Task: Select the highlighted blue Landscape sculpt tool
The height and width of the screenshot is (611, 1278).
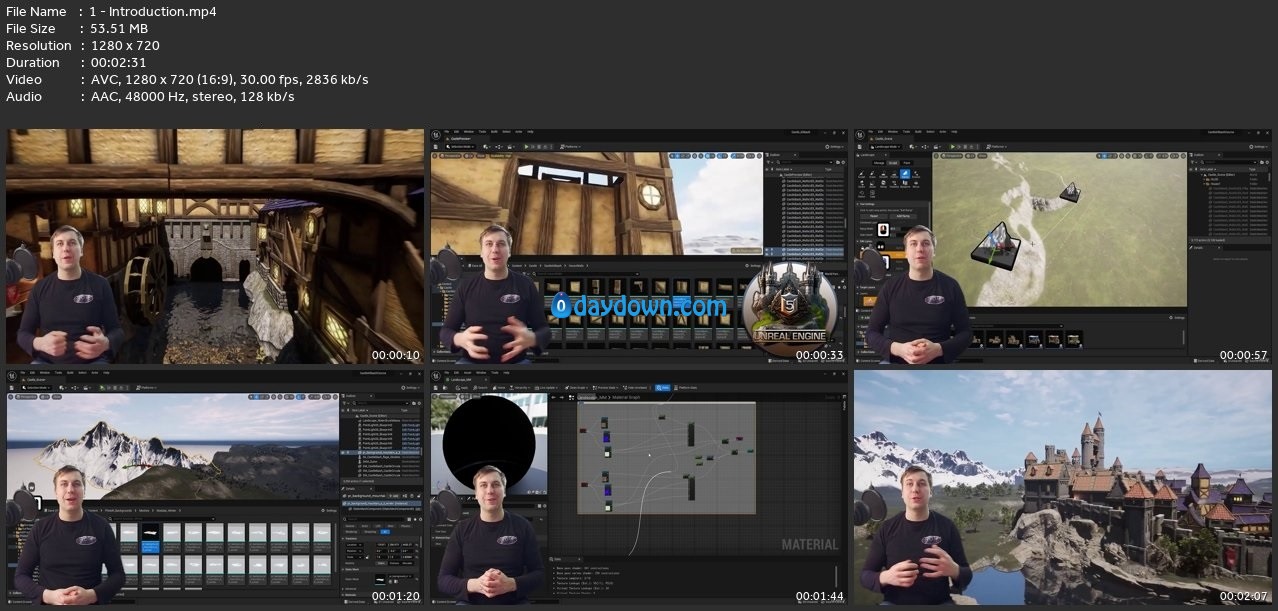Action: pos(904,174)
